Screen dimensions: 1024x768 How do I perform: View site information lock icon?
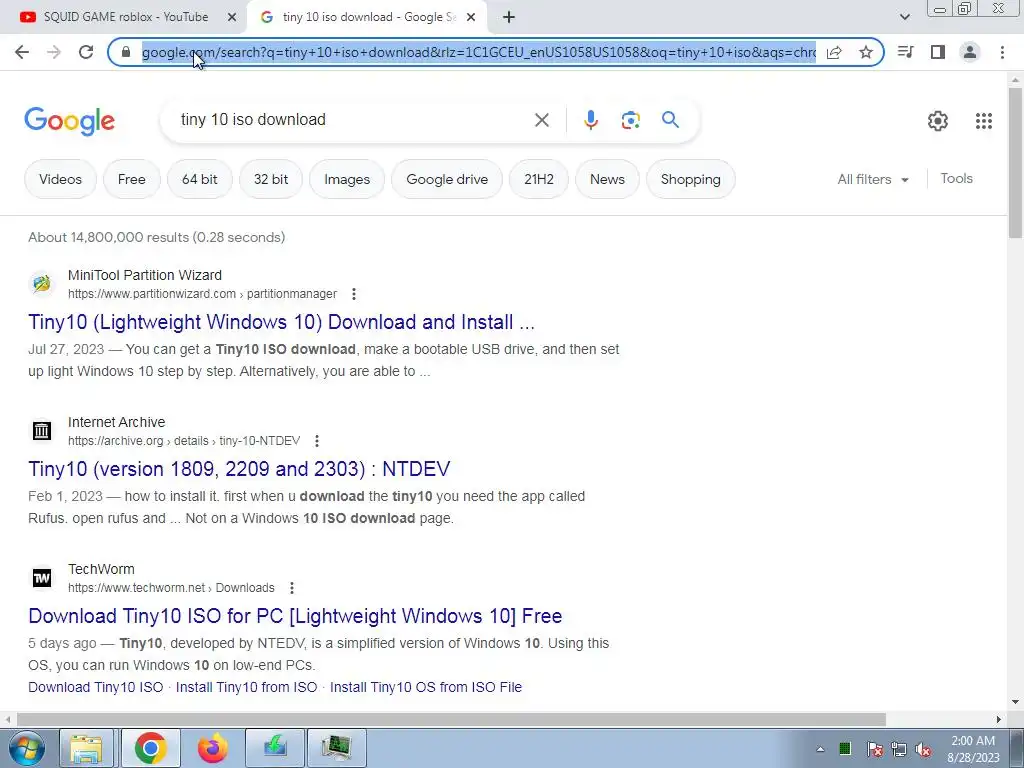(x=126, y=52)
